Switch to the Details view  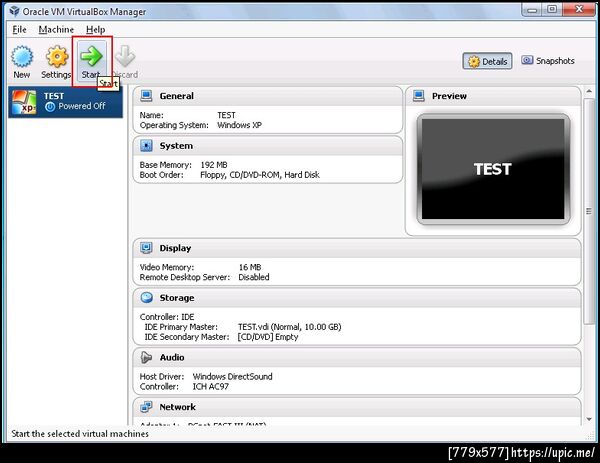tap(487, 61)
